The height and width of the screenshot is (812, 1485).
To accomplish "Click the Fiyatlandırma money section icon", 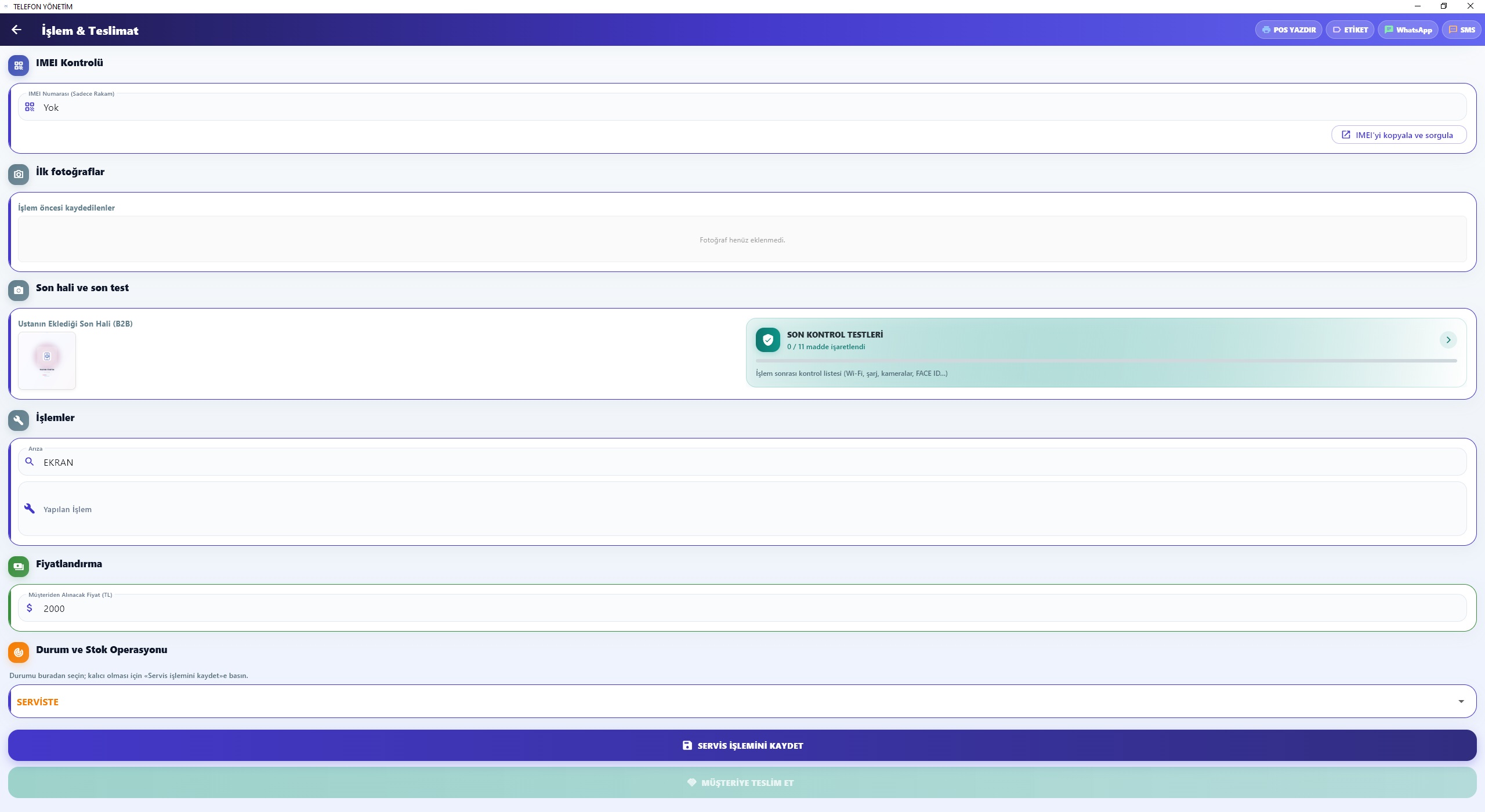I will (x=19, y=567).
